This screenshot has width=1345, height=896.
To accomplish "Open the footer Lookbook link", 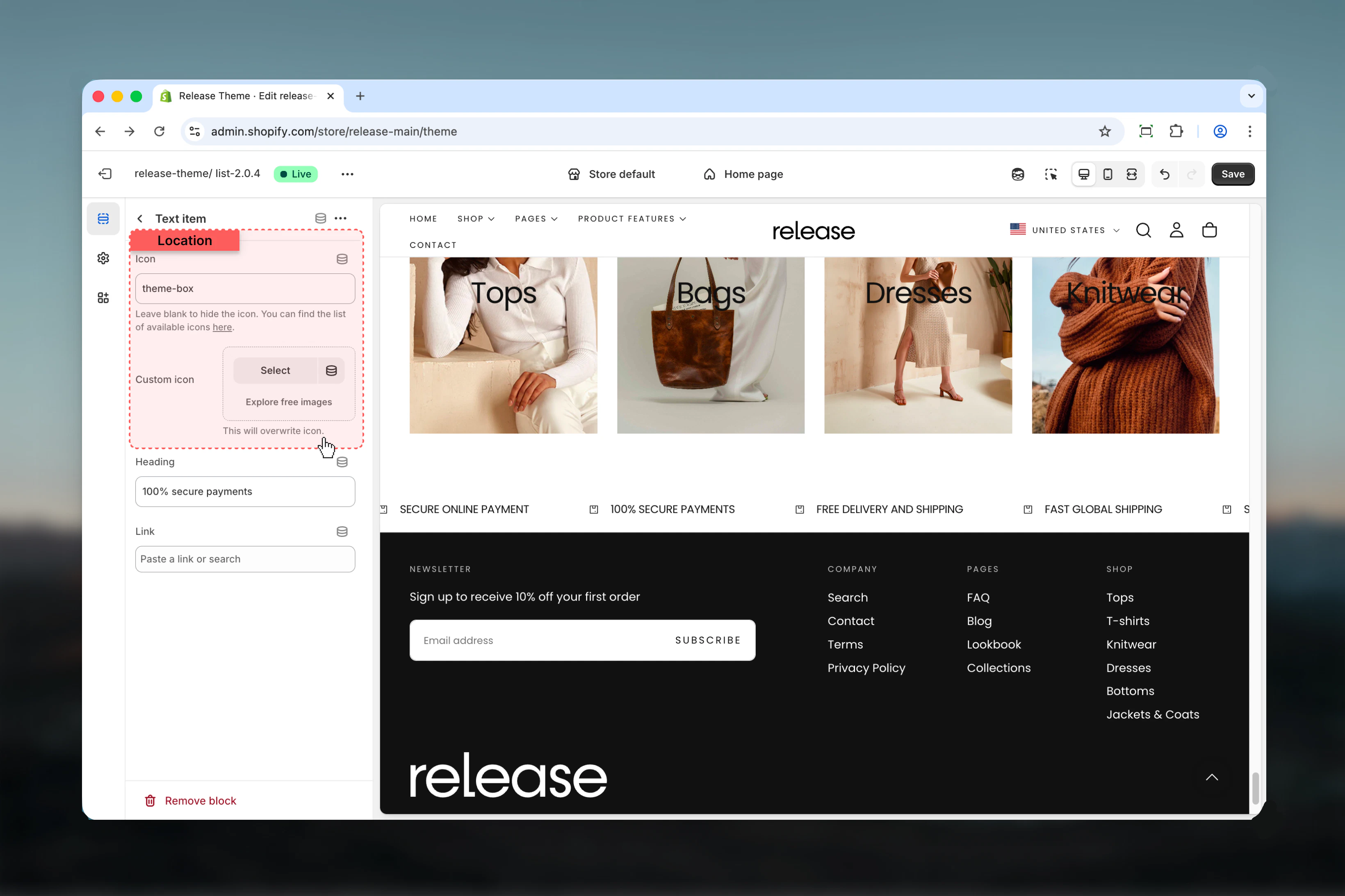I will click(x=994, y=644).
